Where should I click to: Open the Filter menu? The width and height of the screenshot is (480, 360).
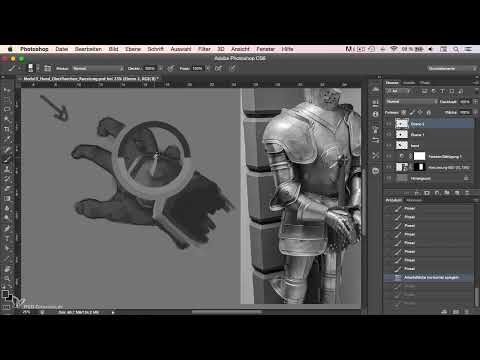pyautogui.click(x=204, y=49)
